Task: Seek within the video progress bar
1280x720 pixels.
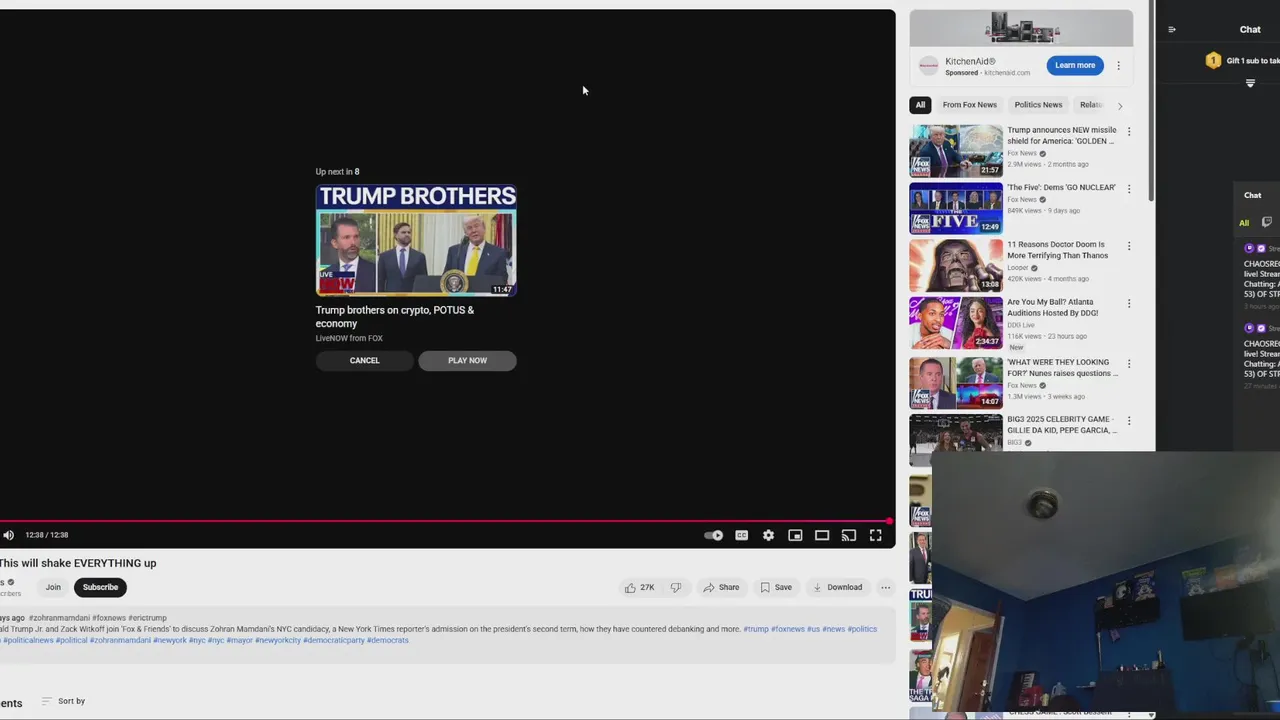Action: click(x=444, y=521)
